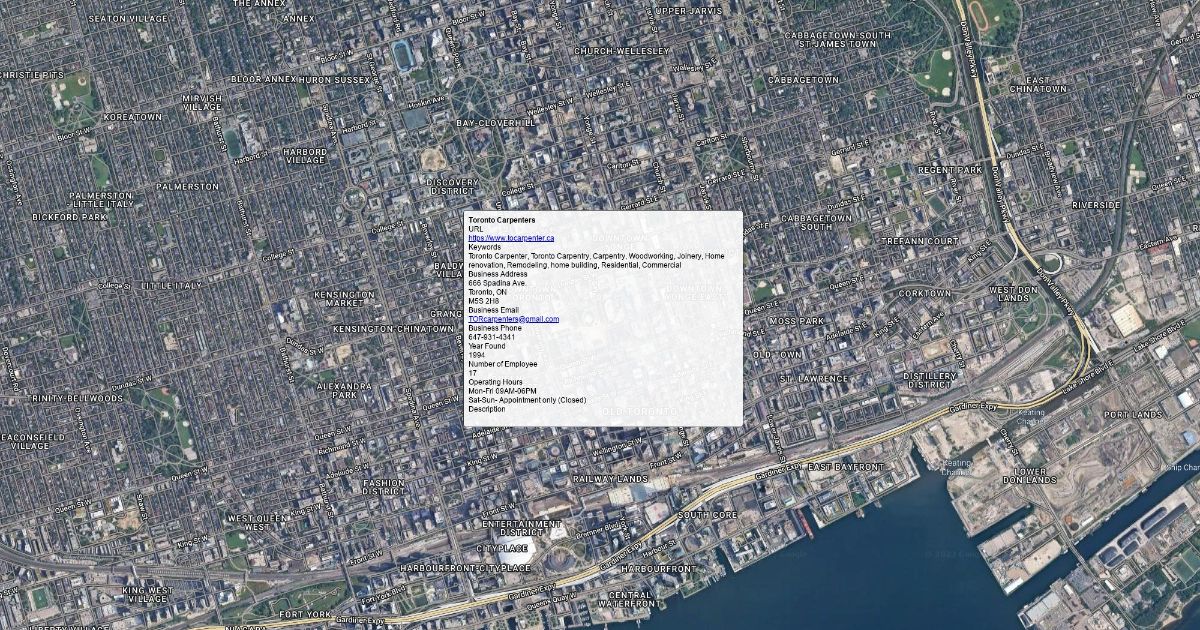This screenshot has height=630, width=1200.
Task: Click the 'FASHION DISTRICT' map label
Action: pos(384,487)
